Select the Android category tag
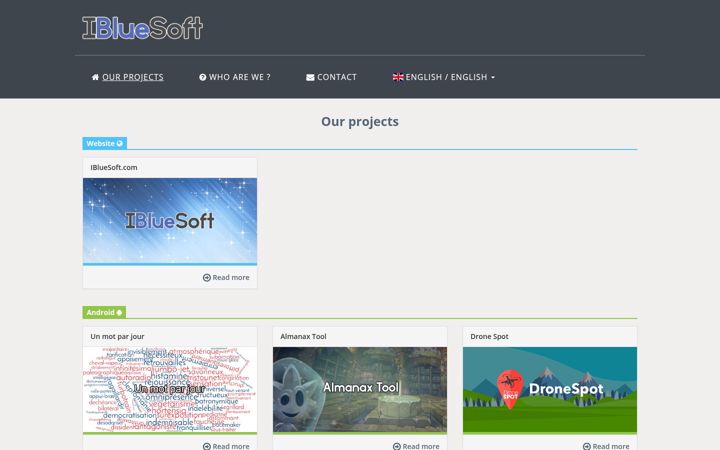This screenshot has width=720, height=450. 104,312
